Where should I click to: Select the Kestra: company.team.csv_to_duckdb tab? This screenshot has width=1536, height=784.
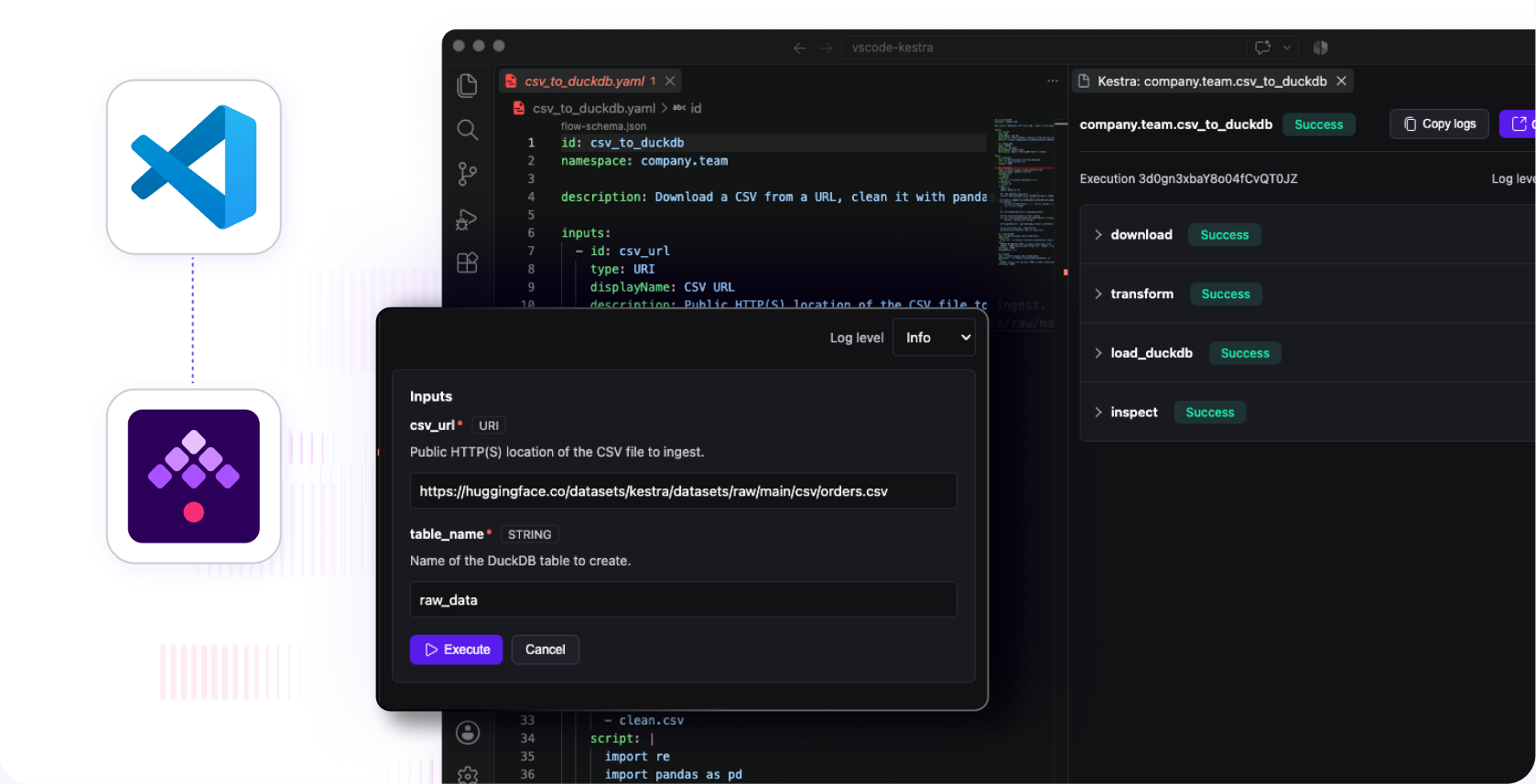[x=1212, y=81]
